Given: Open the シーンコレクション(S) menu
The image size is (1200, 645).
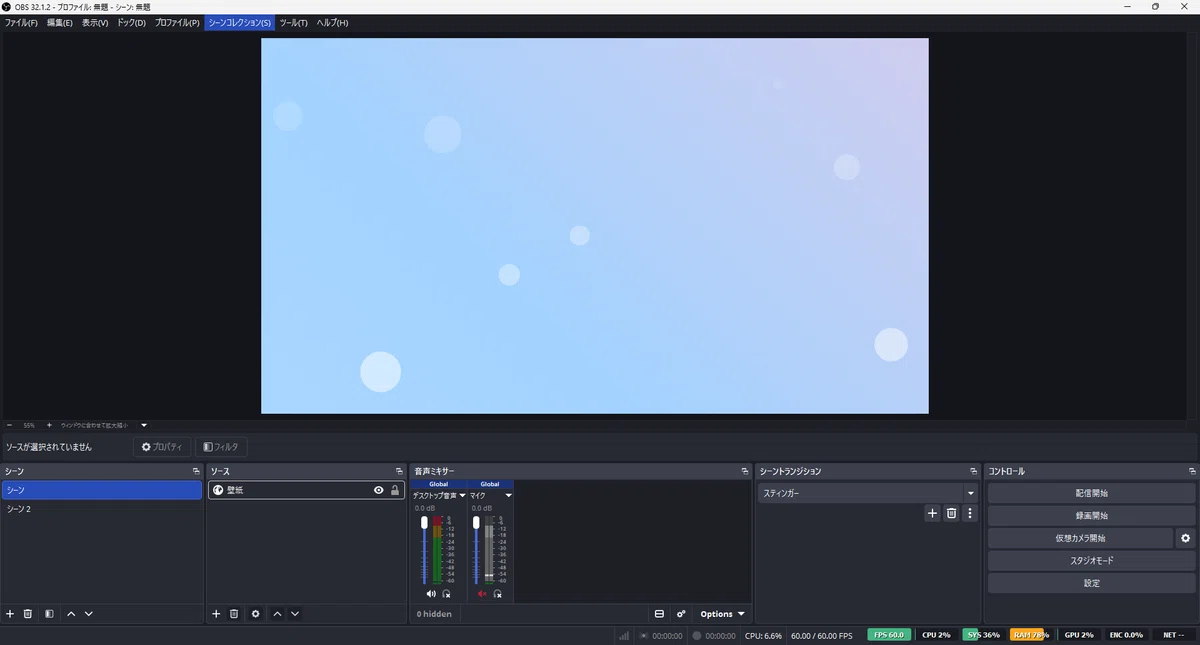Looking at the screenshot, I should click(239, 22).
